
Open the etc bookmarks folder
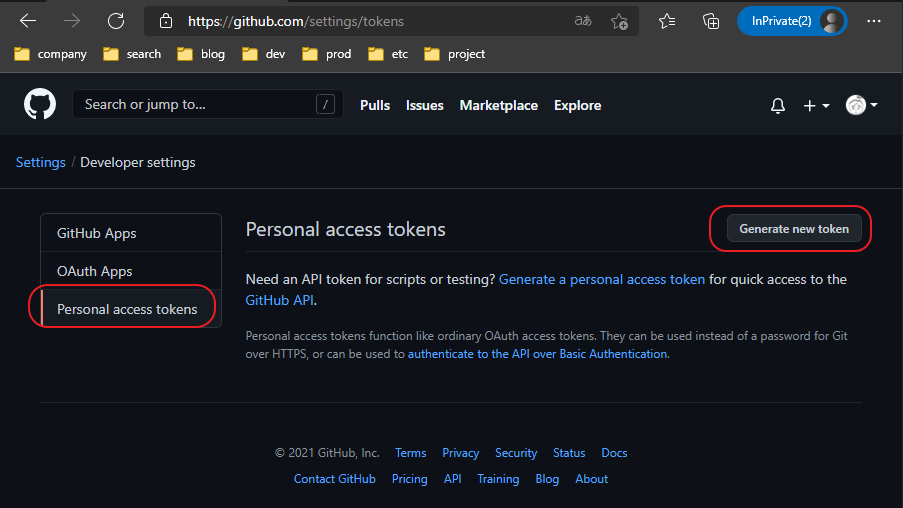tap(388, 54)
